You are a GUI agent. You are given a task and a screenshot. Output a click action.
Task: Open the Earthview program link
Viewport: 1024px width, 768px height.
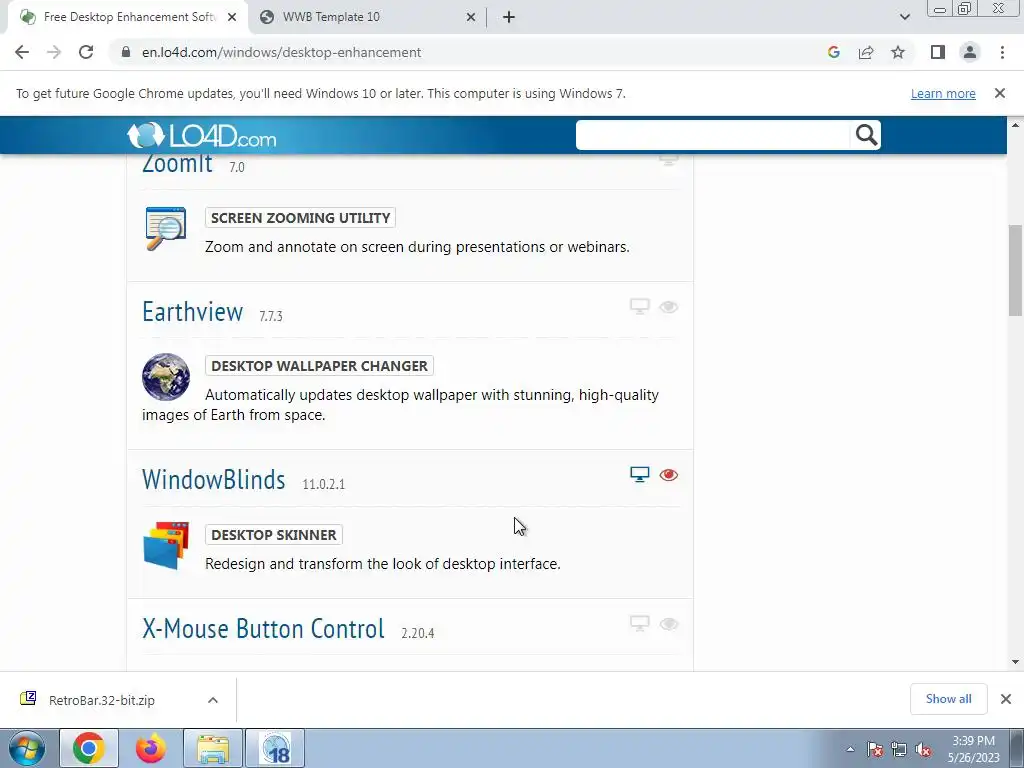tap(193, 312)
